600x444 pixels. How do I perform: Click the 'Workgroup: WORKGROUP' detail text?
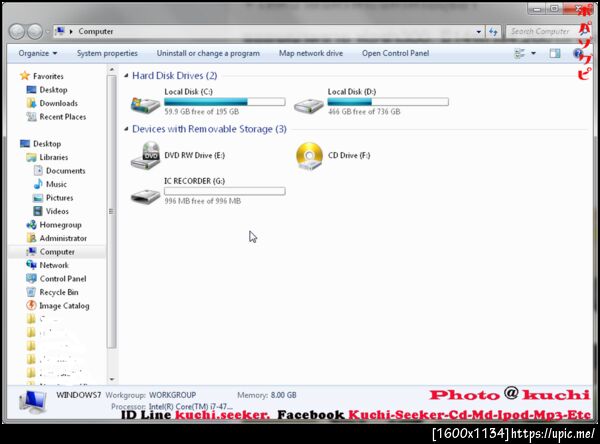coord(151,395)
